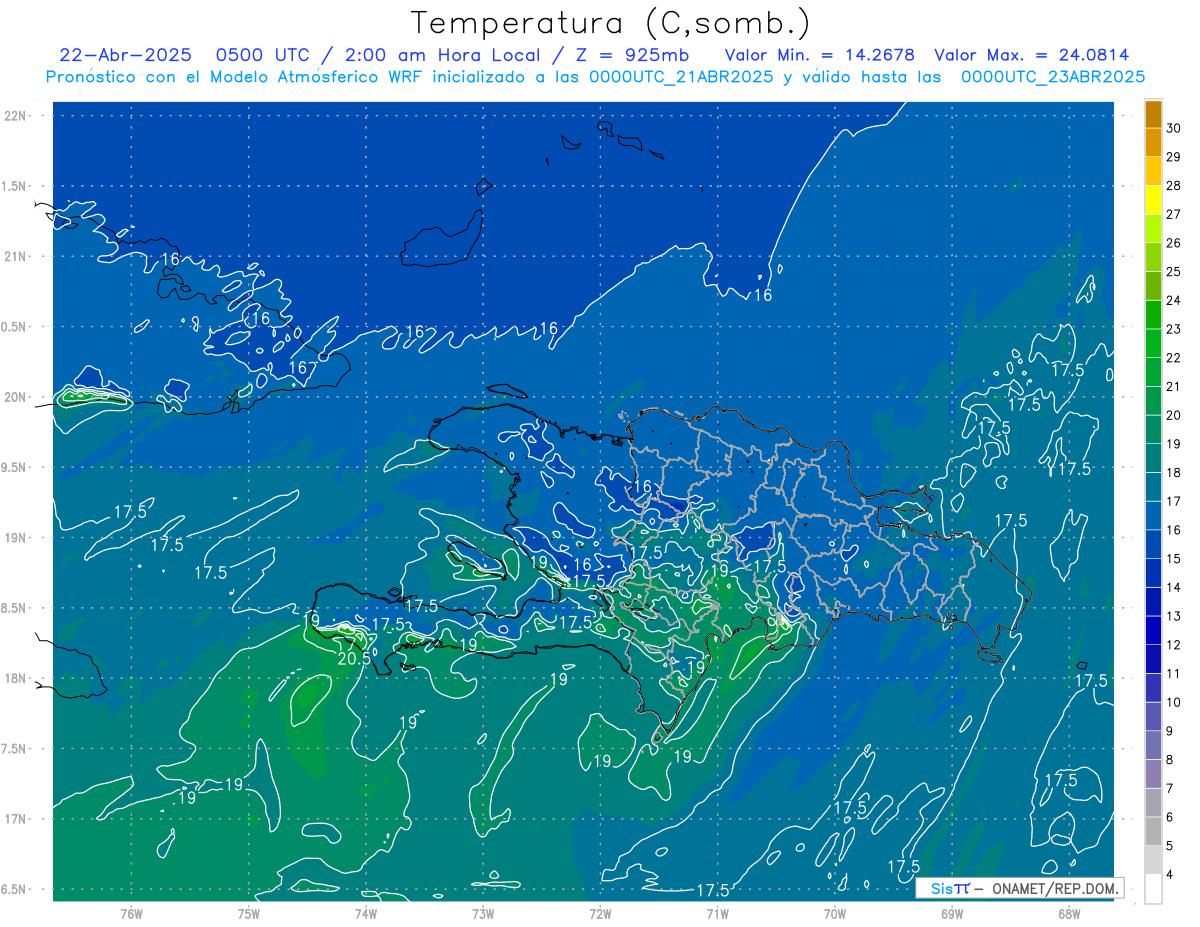The image size is (1200, 927).
Task: Click the color scale value '28'
Action: pyautogui.click(x=1174, y=186)
